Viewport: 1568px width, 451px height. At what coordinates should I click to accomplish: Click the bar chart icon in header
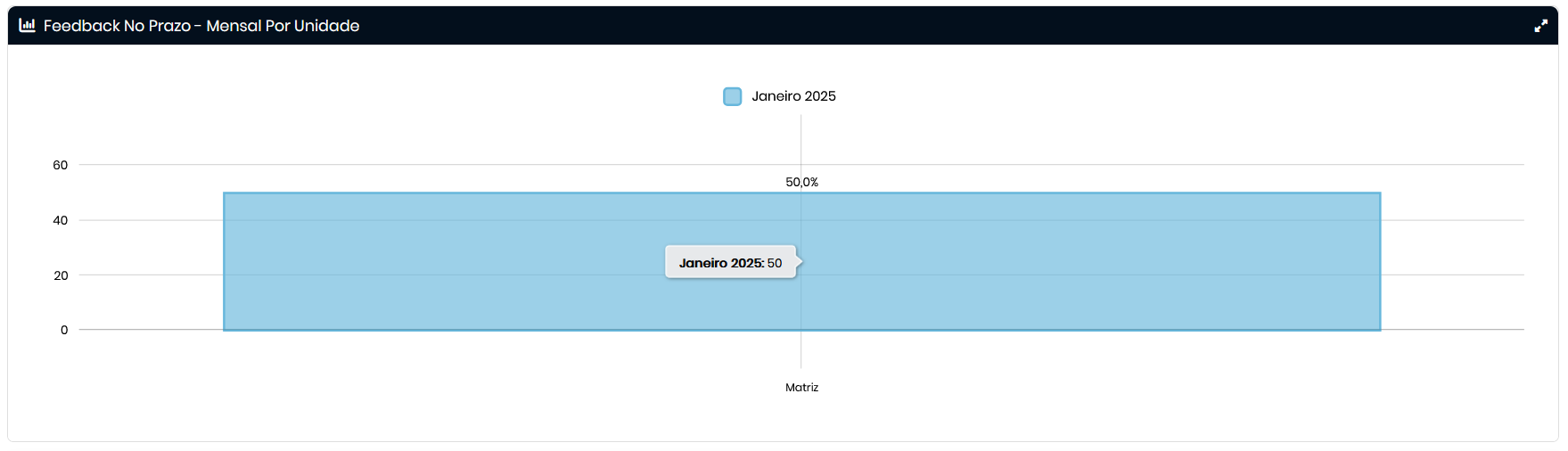[27, 25]
